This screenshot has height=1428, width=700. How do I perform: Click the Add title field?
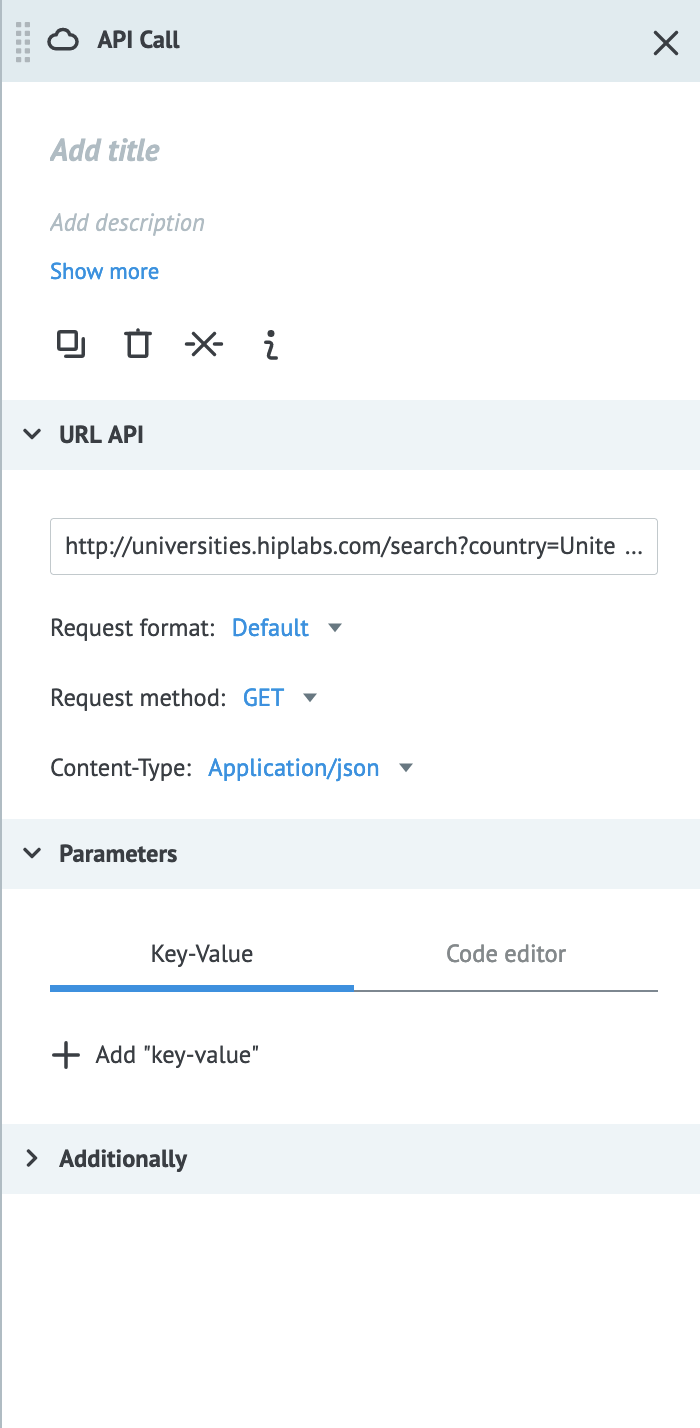pyautogui.click(x=104, y=150)
